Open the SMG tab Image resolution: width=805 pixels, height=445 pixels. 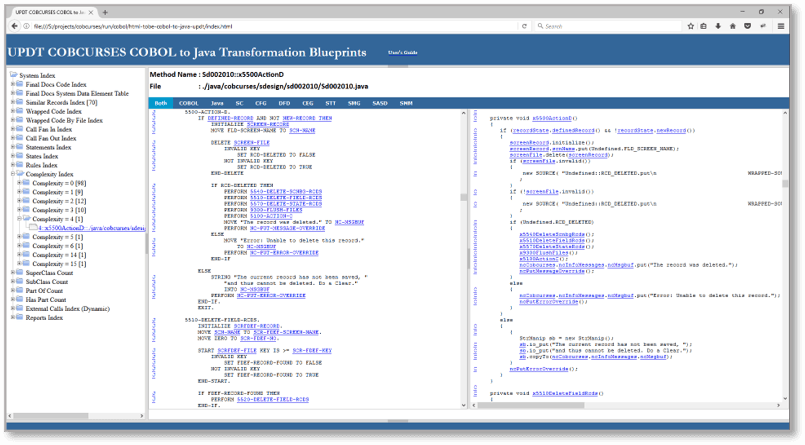click(354, 103)
